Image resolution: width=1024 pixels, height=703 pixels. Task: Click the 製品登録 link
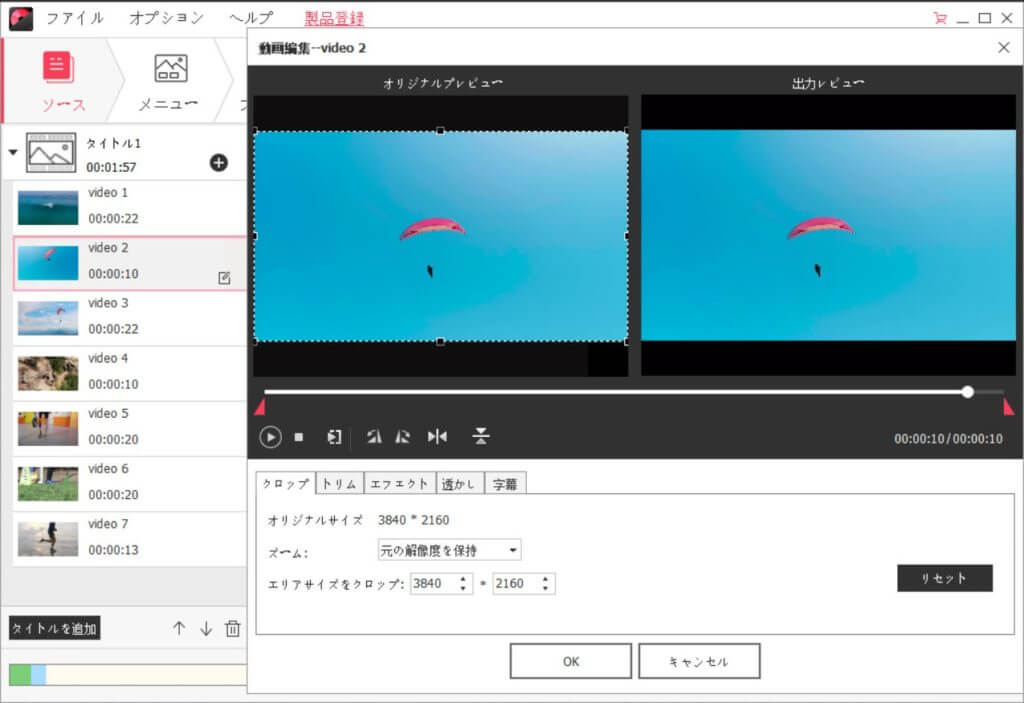[x=331, y=17]
